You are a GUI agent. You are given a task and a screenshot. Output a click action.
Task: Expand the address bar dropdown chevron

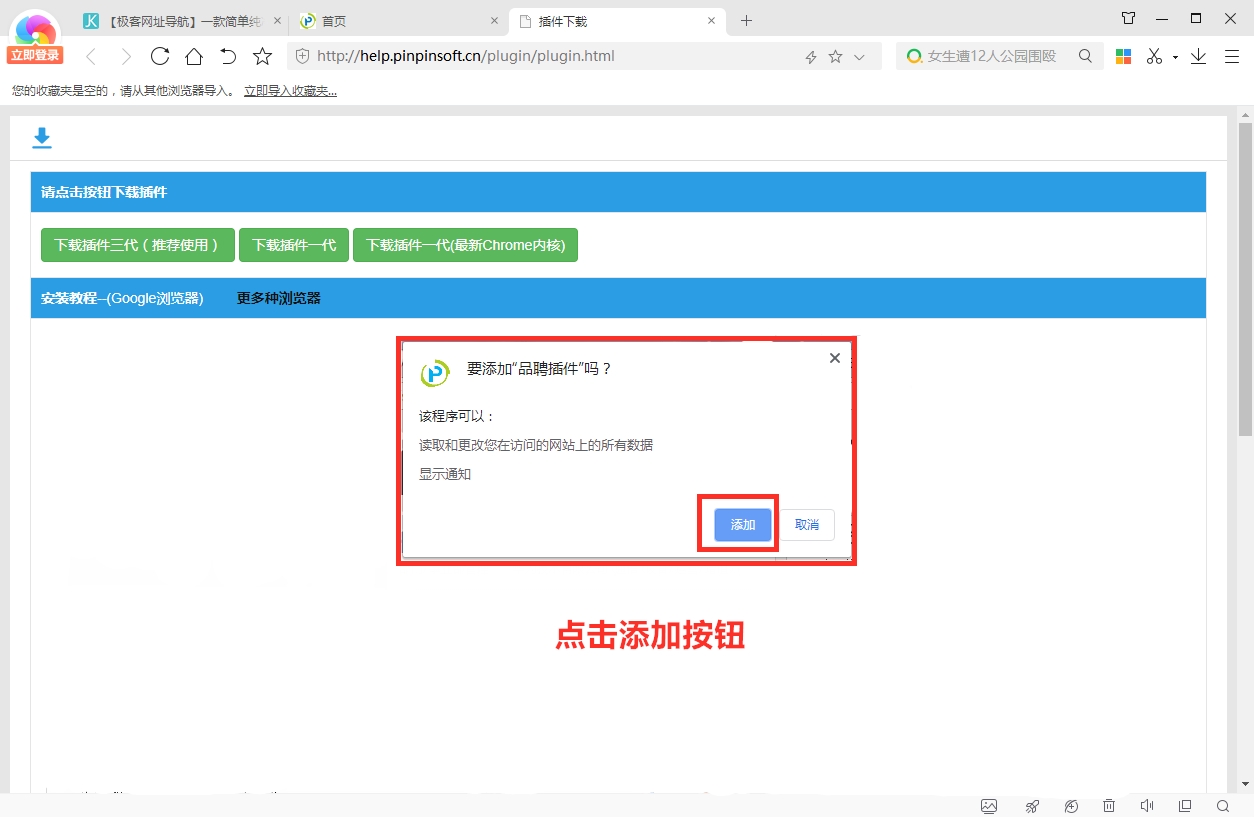[859, 57]
